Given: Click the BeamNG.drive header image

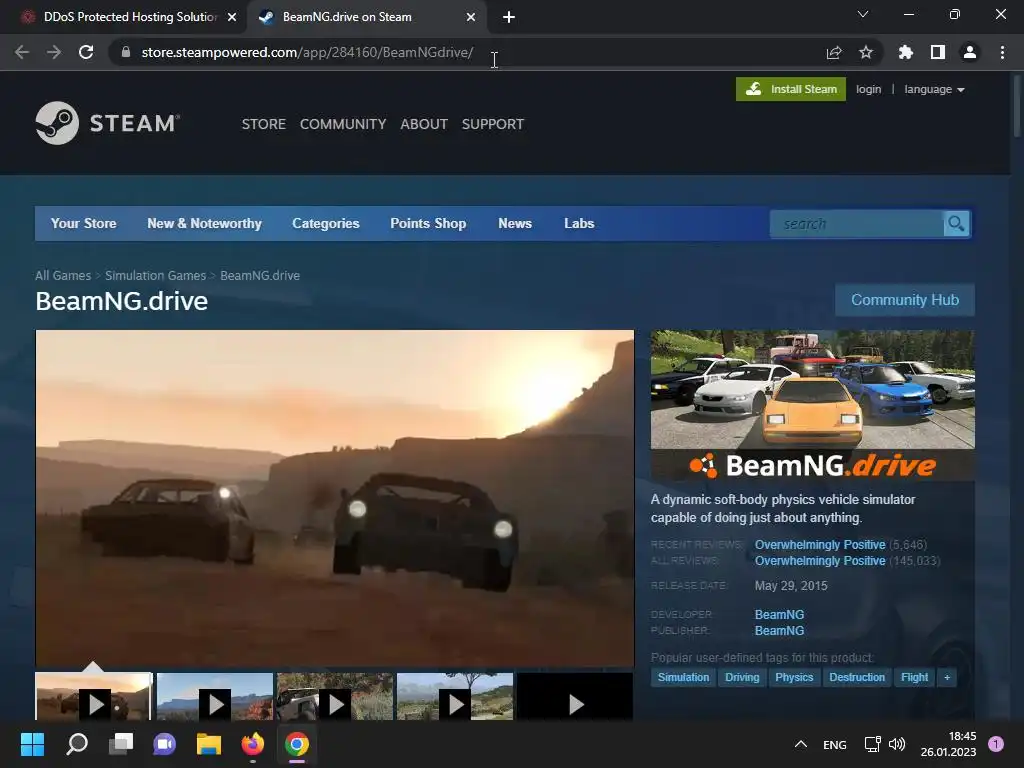Looking at the screenshot, I should [812, 406].
